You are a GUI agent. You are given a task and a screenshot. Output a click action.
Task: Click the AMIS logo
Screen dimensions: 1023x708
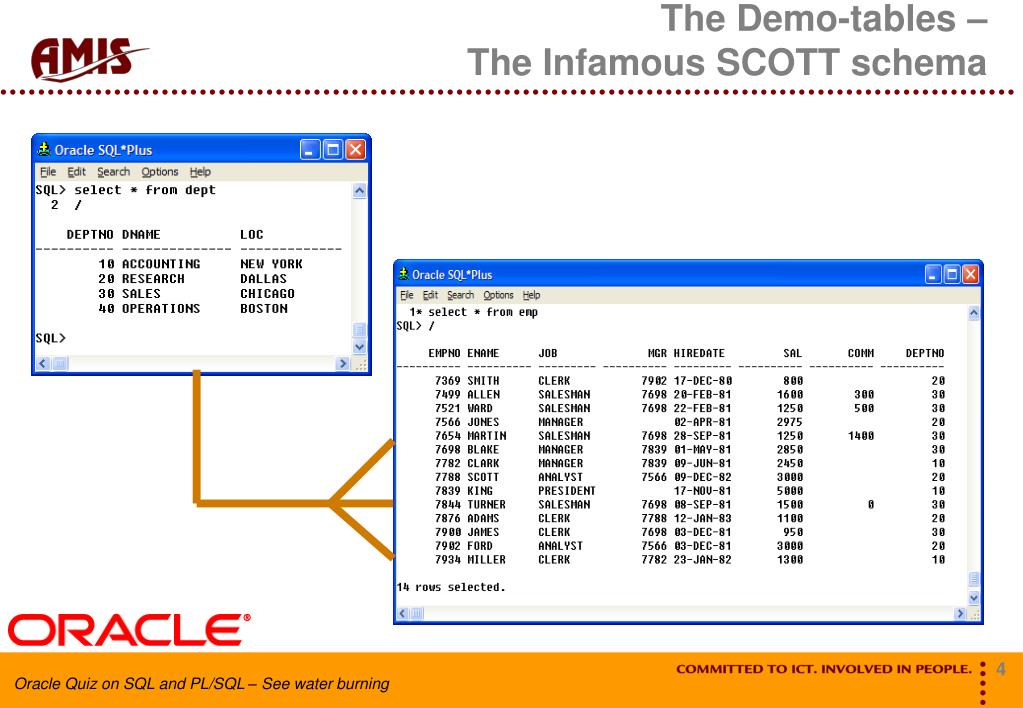88,60
